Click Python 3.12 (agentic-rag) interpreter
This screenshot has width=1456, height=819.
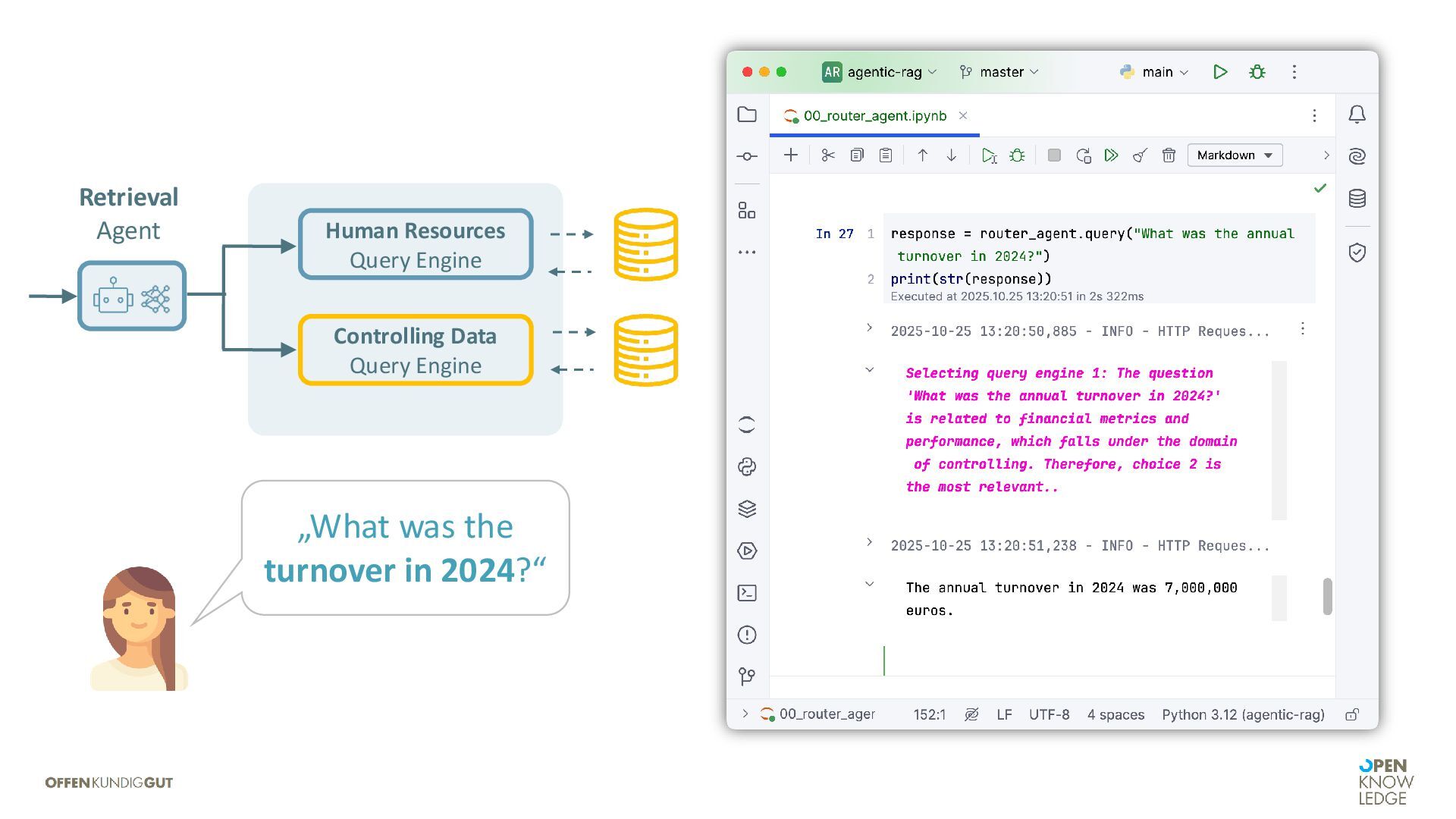pos(1242,714)
